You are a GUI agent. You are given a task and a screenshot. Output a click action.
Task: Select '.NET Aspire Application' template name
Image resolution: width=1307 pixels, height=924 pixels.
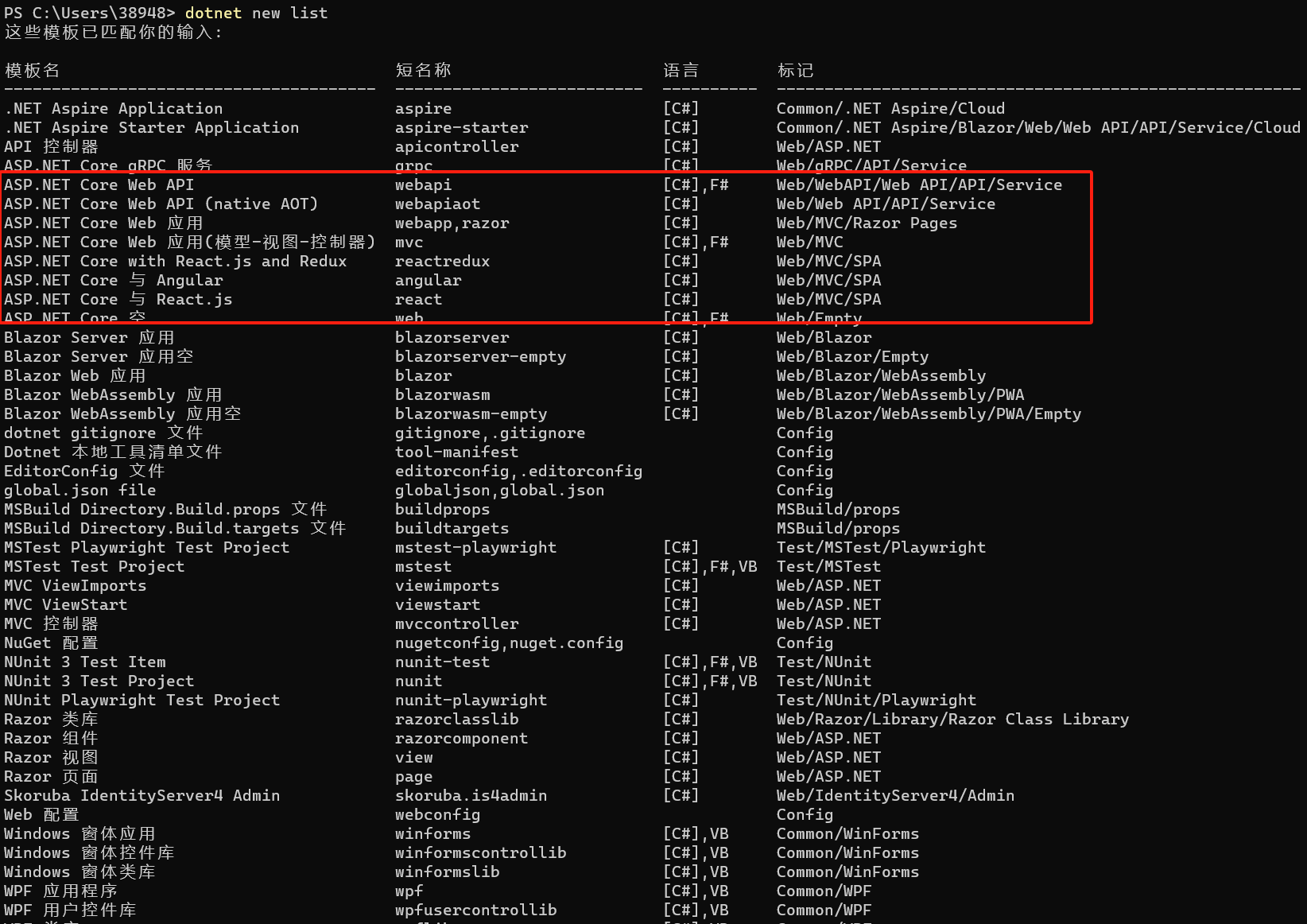tap(114, 108)
